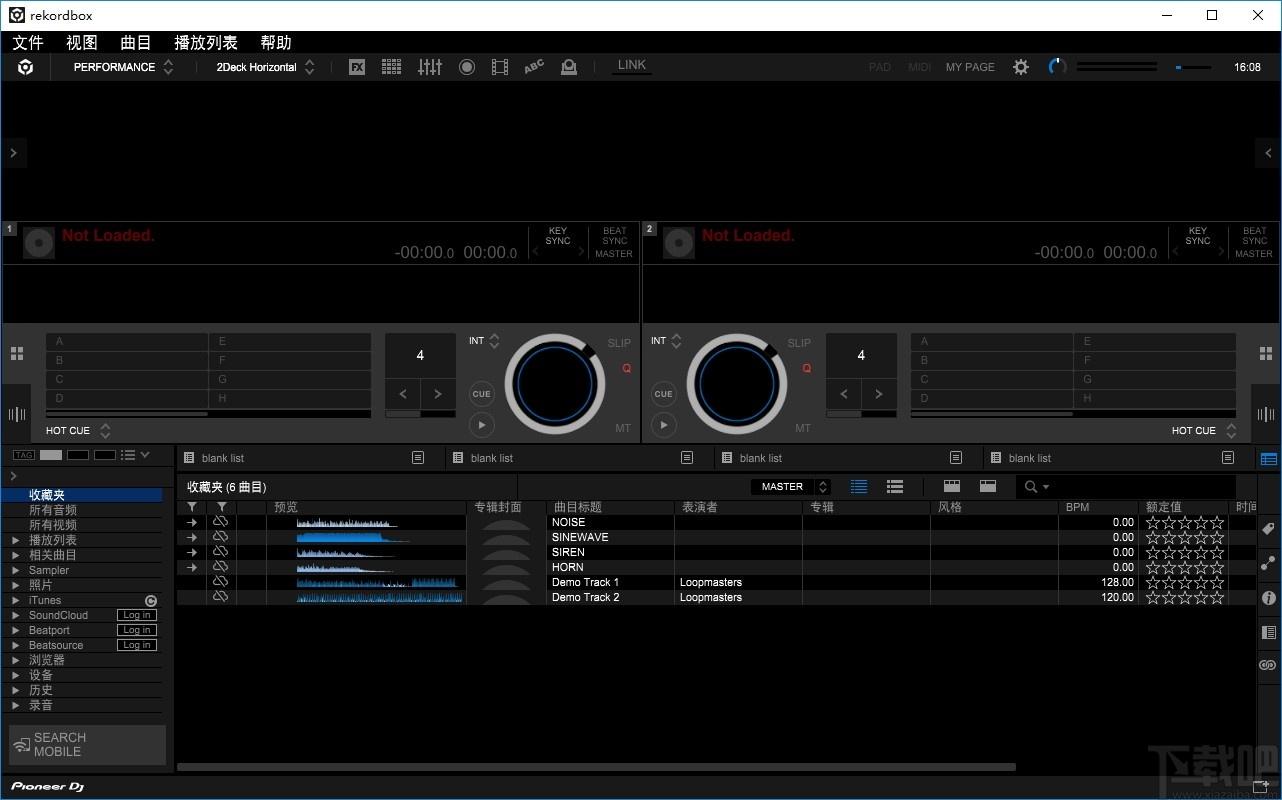Open the recording panel icon

tap(467, 67)
